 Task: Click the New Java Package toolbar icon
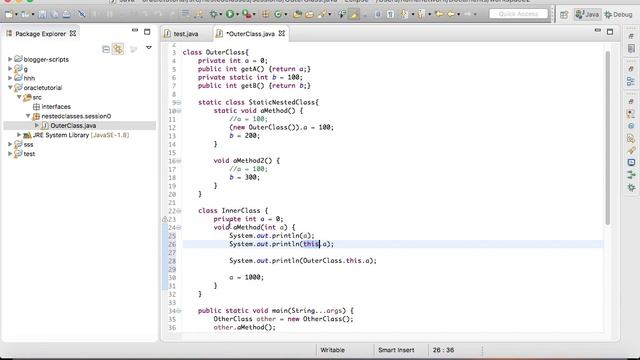265,14
